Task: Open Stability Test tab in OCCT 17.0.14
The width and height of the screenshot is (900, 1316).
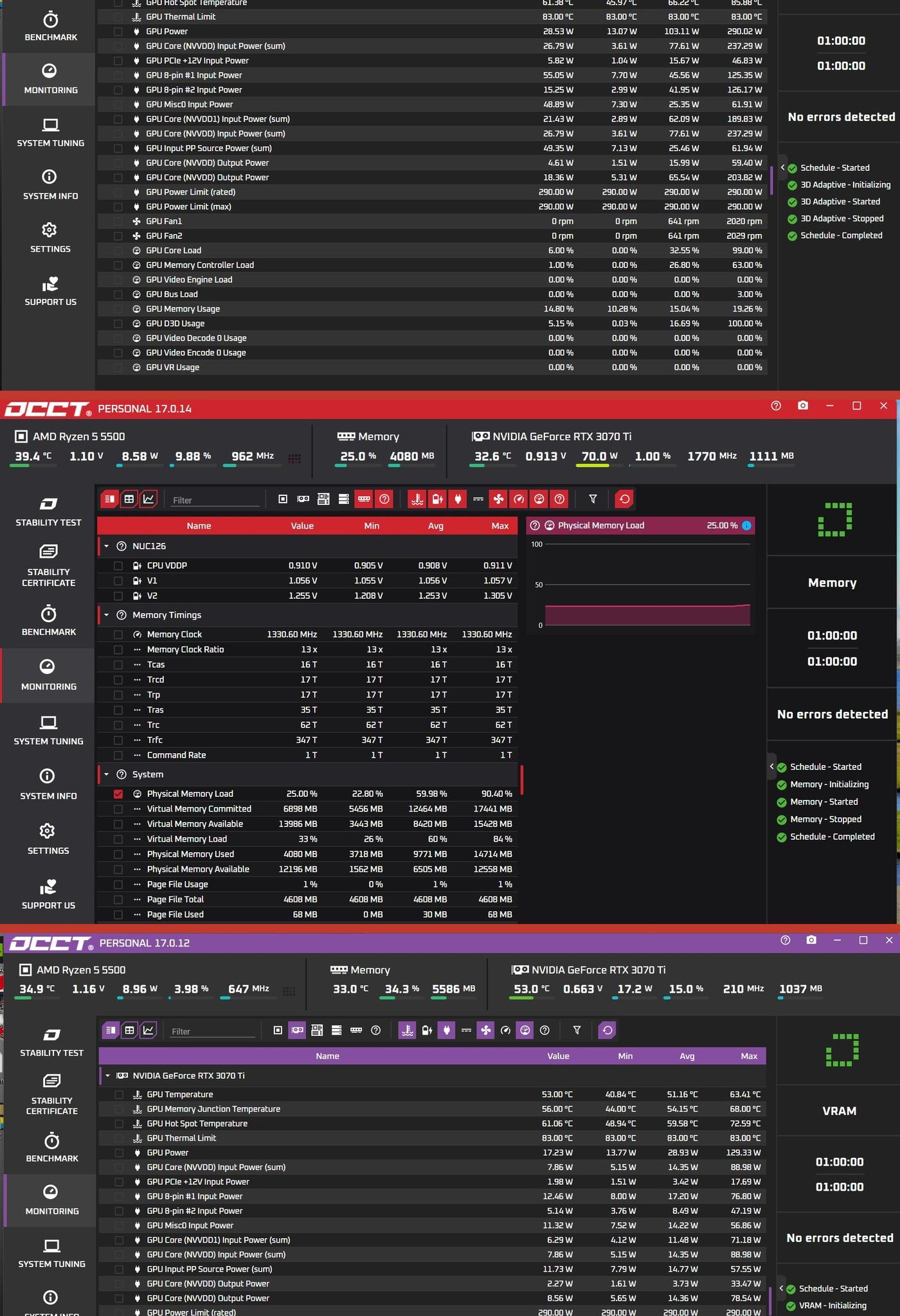Action: 49,511
